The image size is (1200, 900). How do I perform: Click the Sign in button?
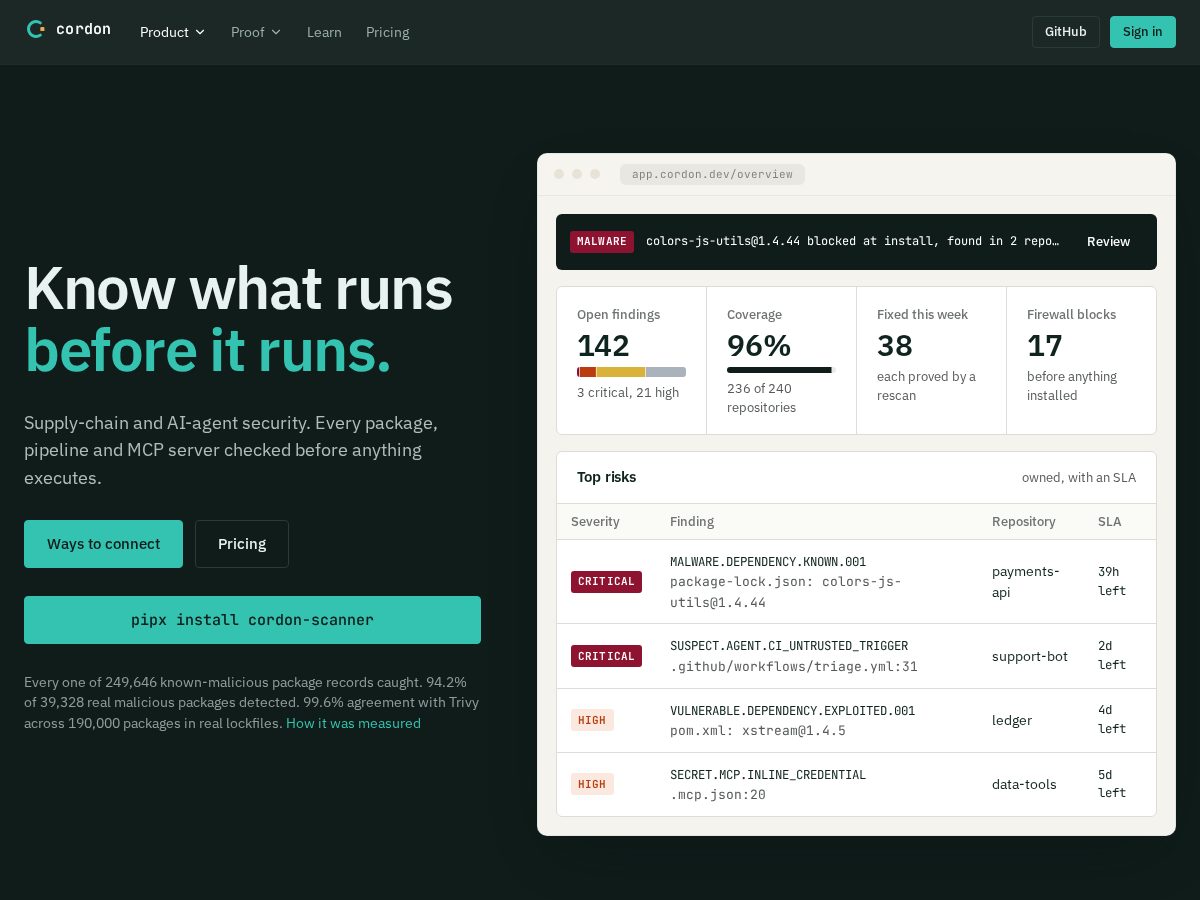pyautogui.click(x=1143, y=32)
